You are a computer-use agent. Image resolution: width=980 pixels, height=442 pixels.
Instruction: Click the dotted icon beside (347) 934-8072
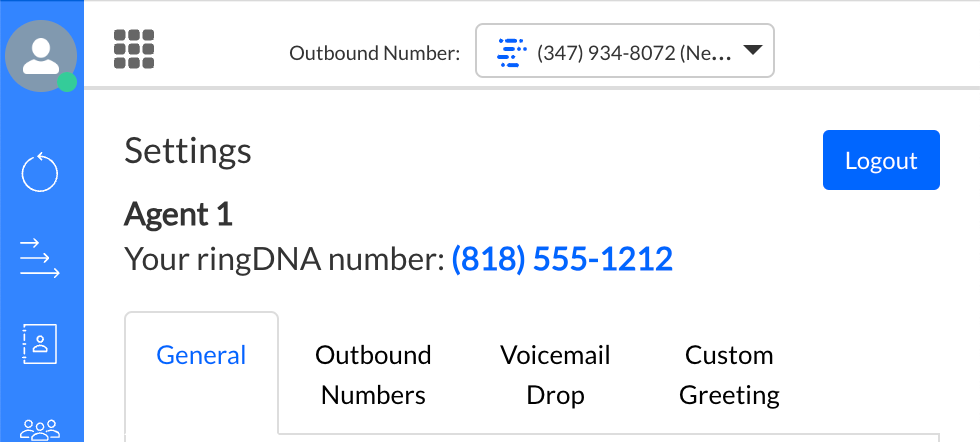pos(511,52)
